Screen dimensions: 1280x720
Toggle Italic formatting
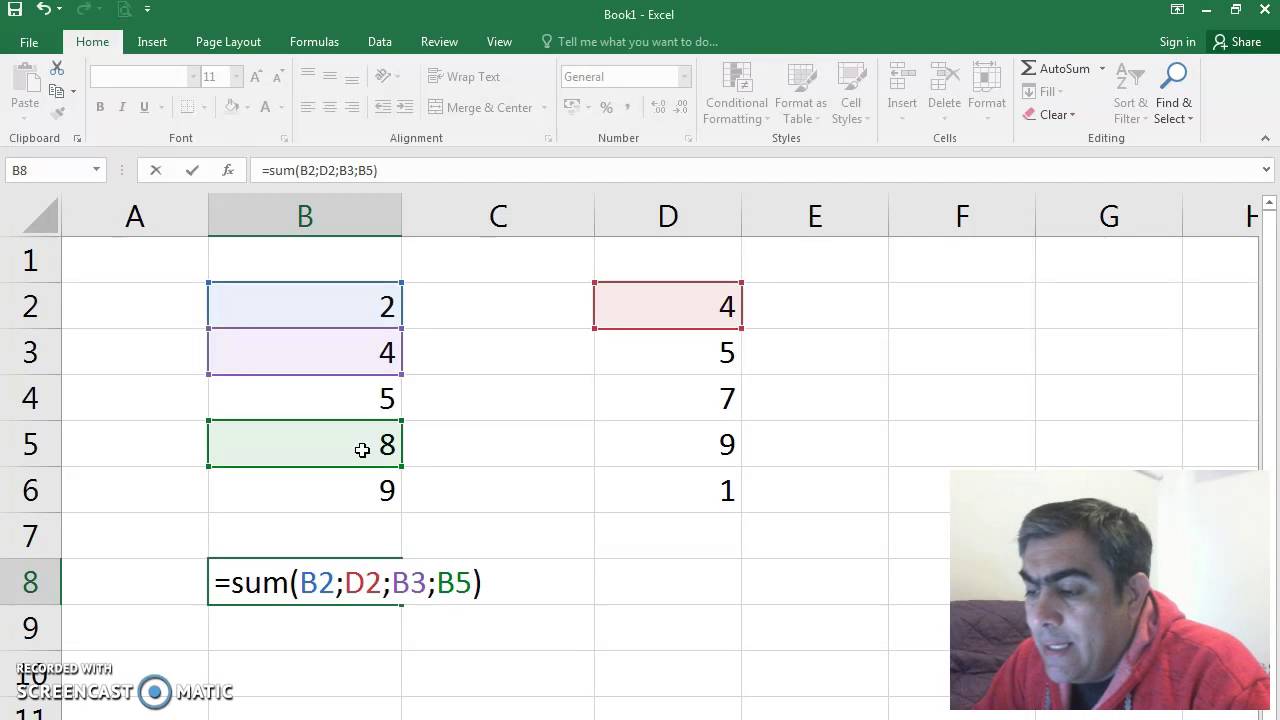click(122, 108)
